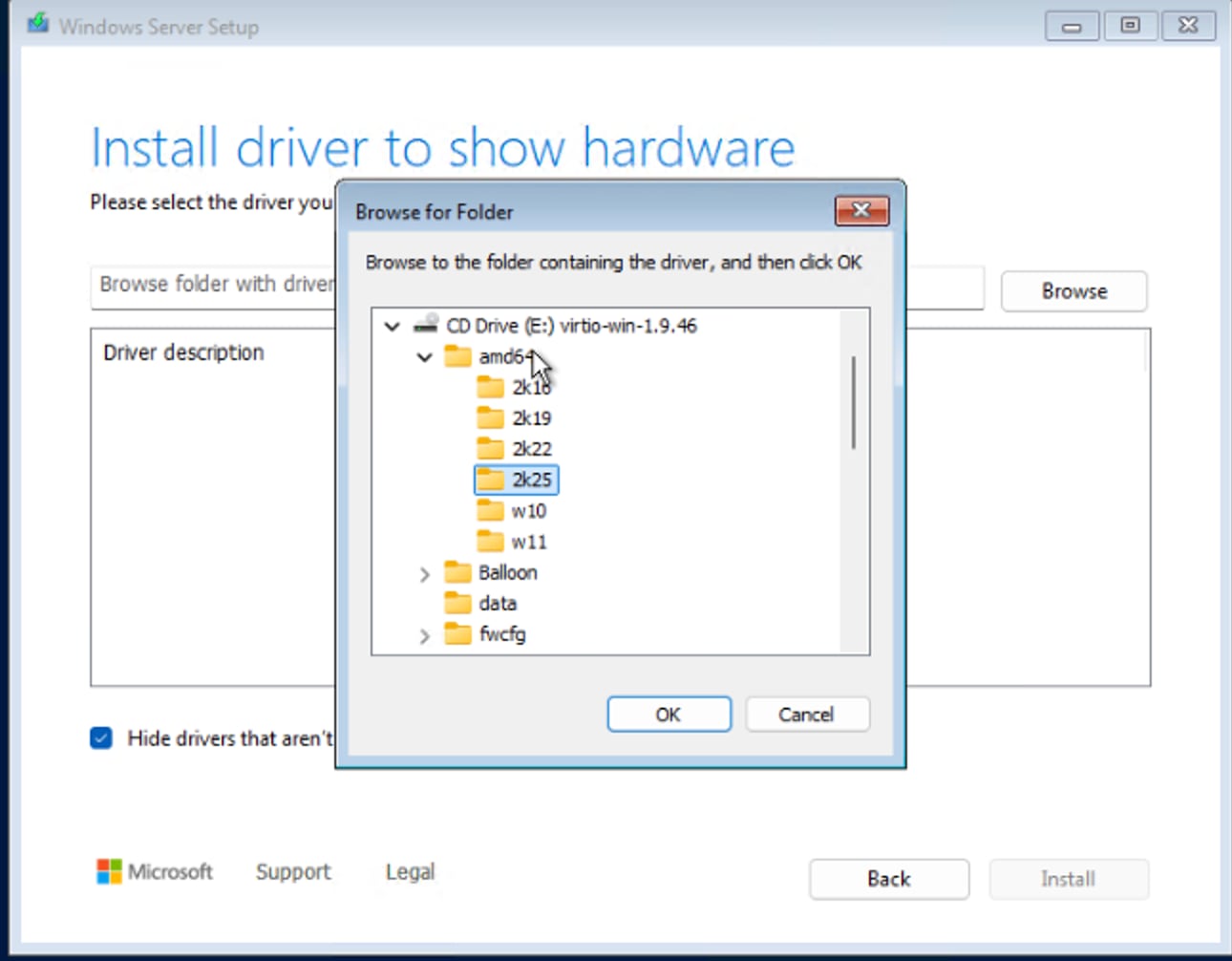The image size is (1232, 961).
Task: Click the folder tree vertical scrollbar thumb
Action: [x=854, y=402]
